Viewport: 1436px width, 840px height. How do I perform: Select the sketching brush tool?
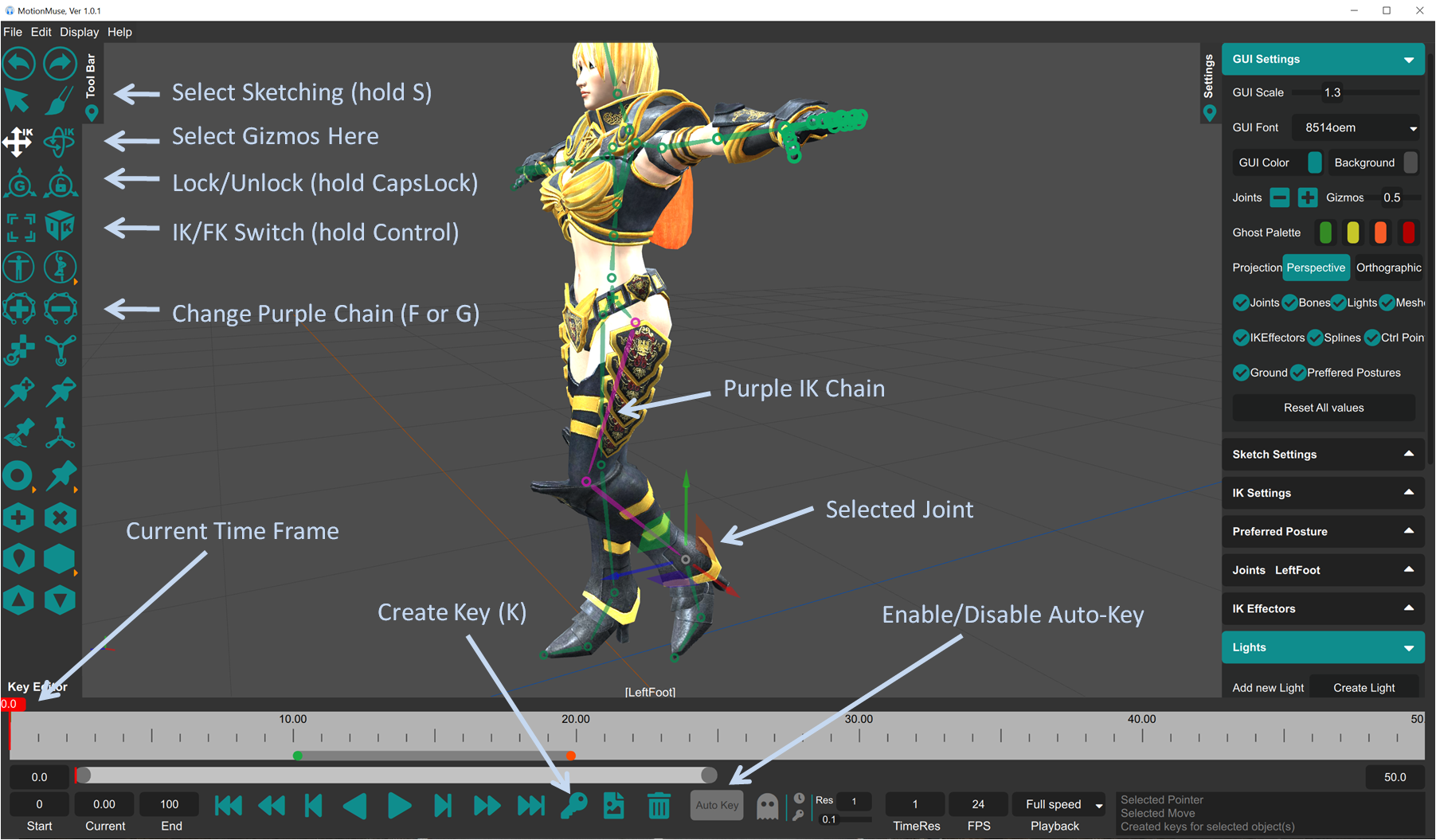[x=60, y=101]
